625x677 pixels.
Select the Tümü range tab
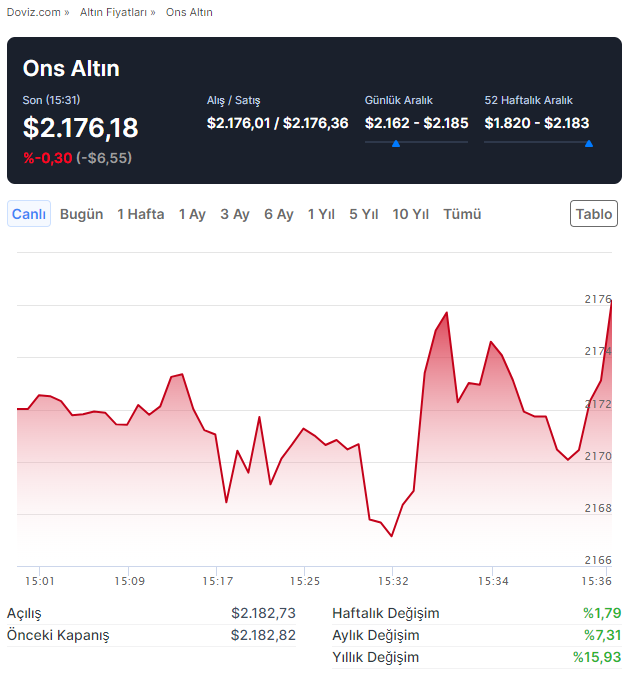point(462,214)
